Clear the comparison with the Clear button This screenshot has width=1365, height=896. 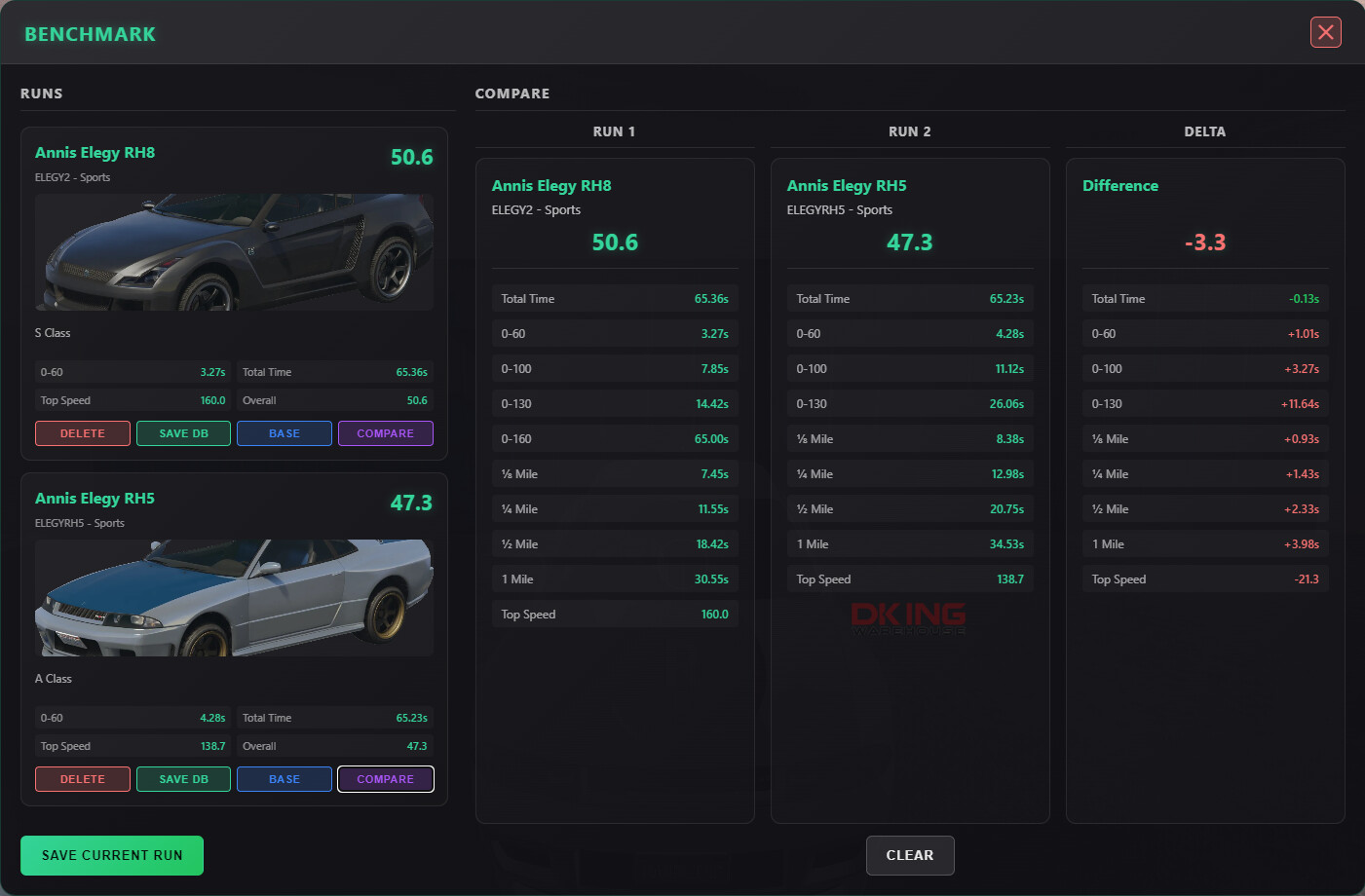tap(910, 855)
